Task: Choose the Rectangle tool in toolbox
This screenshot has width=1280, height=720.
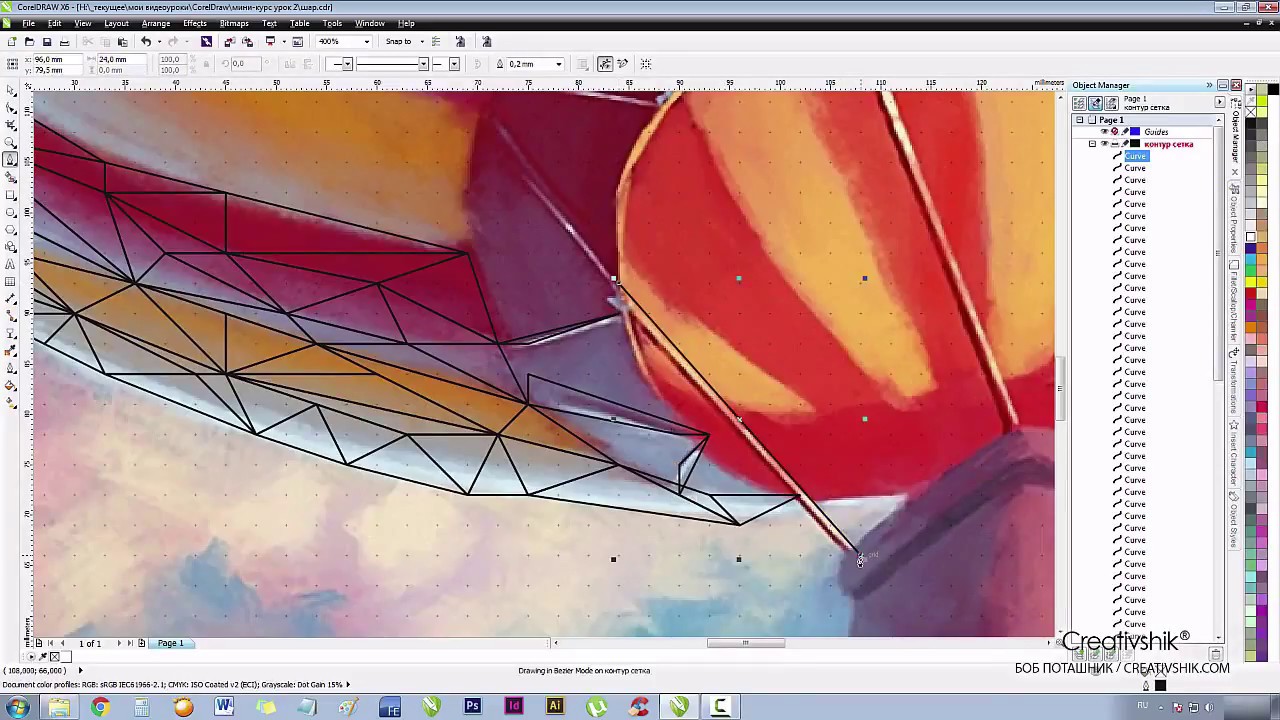Action: (x=11, y=195)
